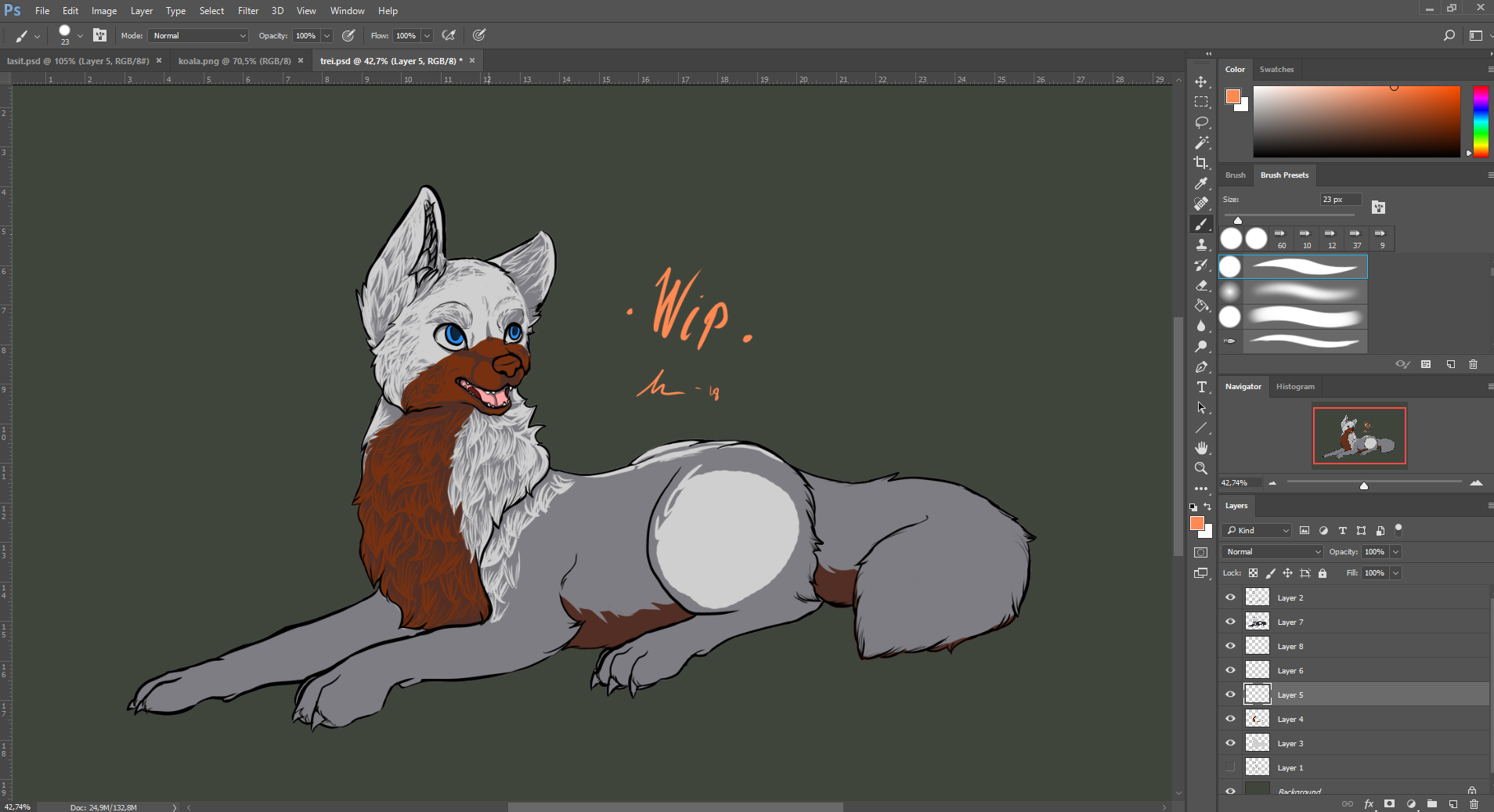Viewport: 1494px width, 812px height.
Task: Select the Hand tool
Action: tap(1201, 448)
